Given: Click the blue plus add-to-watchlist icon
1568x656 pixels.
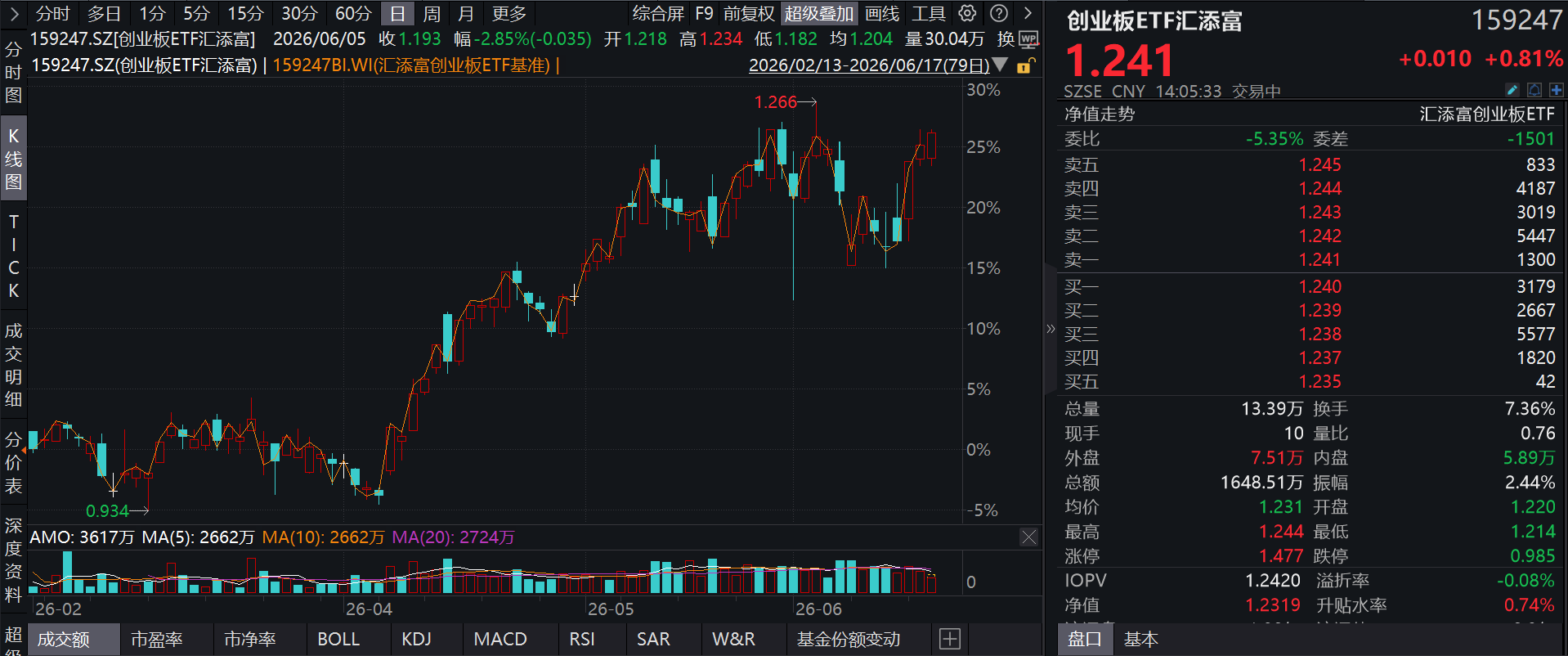Looking at the screenshot, I should [1556, 90].
